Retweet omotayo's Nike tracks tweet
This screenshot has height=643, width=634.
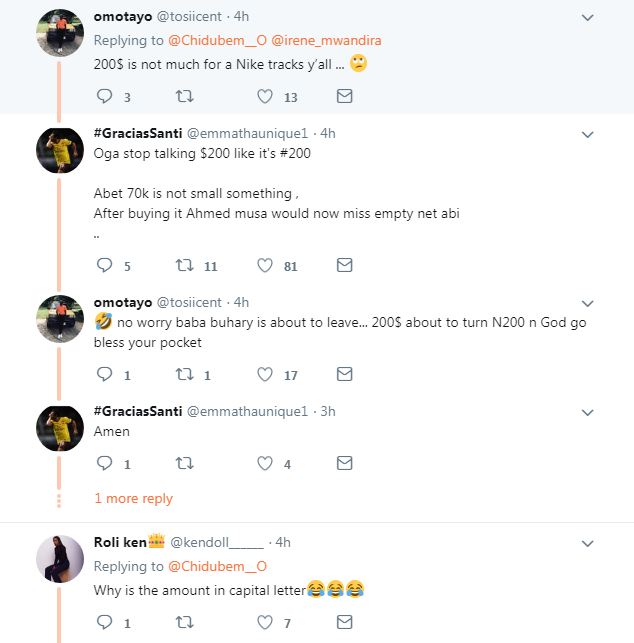184,97
